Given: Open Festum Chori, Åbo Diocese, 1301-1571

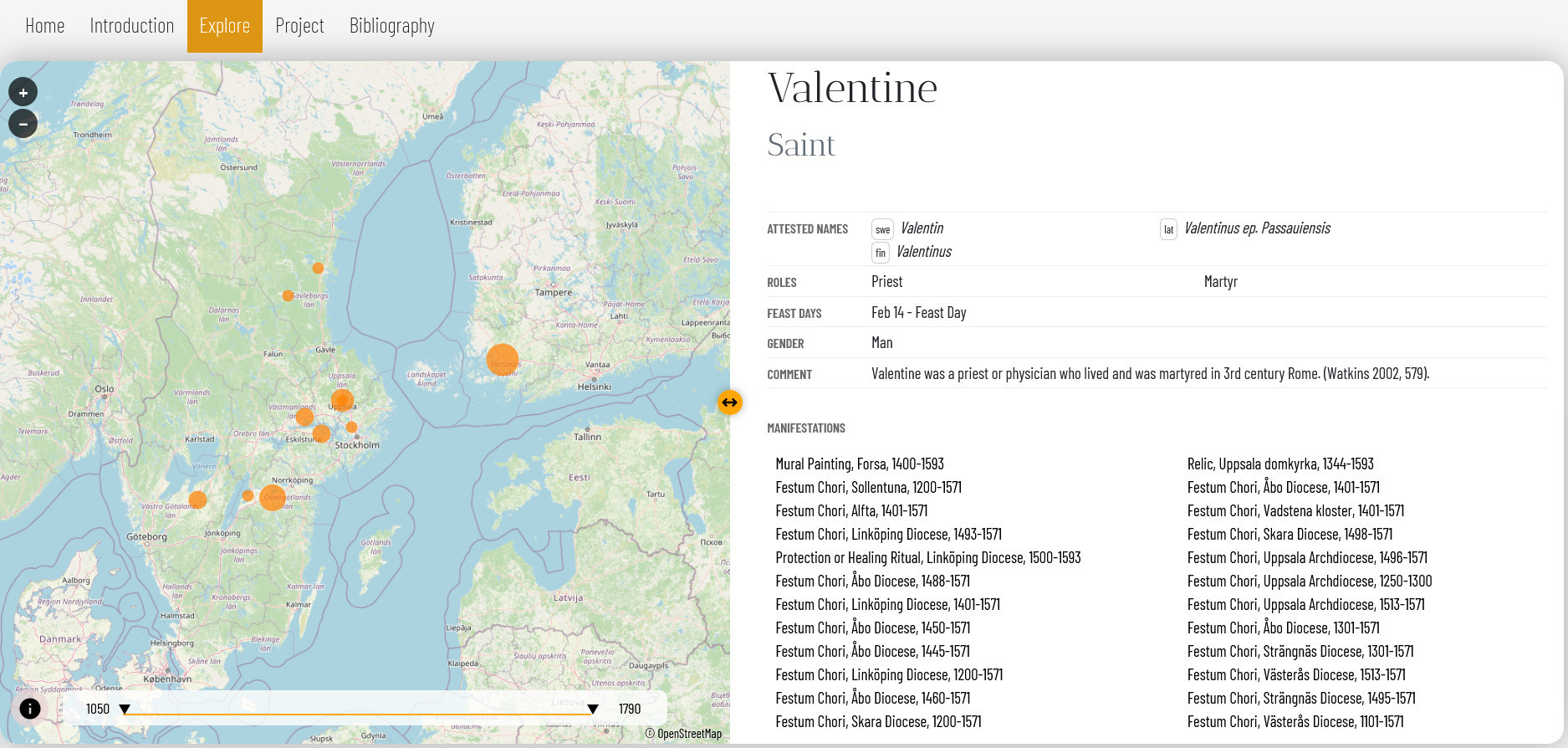Looking at the screenshot, I should (x=1284, y=628).
